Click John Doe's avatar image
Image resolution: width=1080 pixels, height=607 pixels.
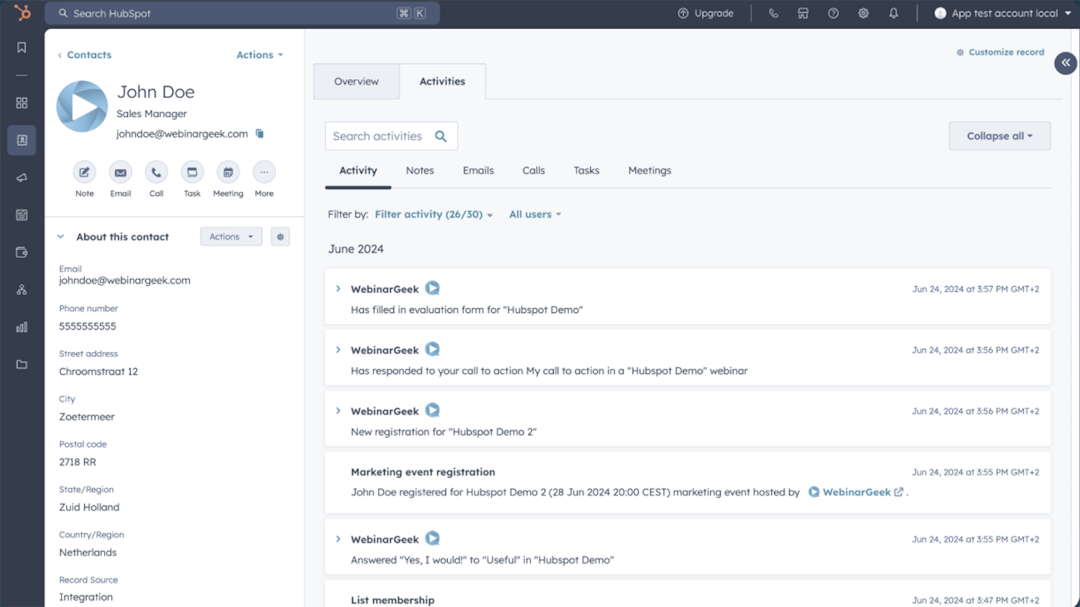pyautogui.click(x=82, y=107)
